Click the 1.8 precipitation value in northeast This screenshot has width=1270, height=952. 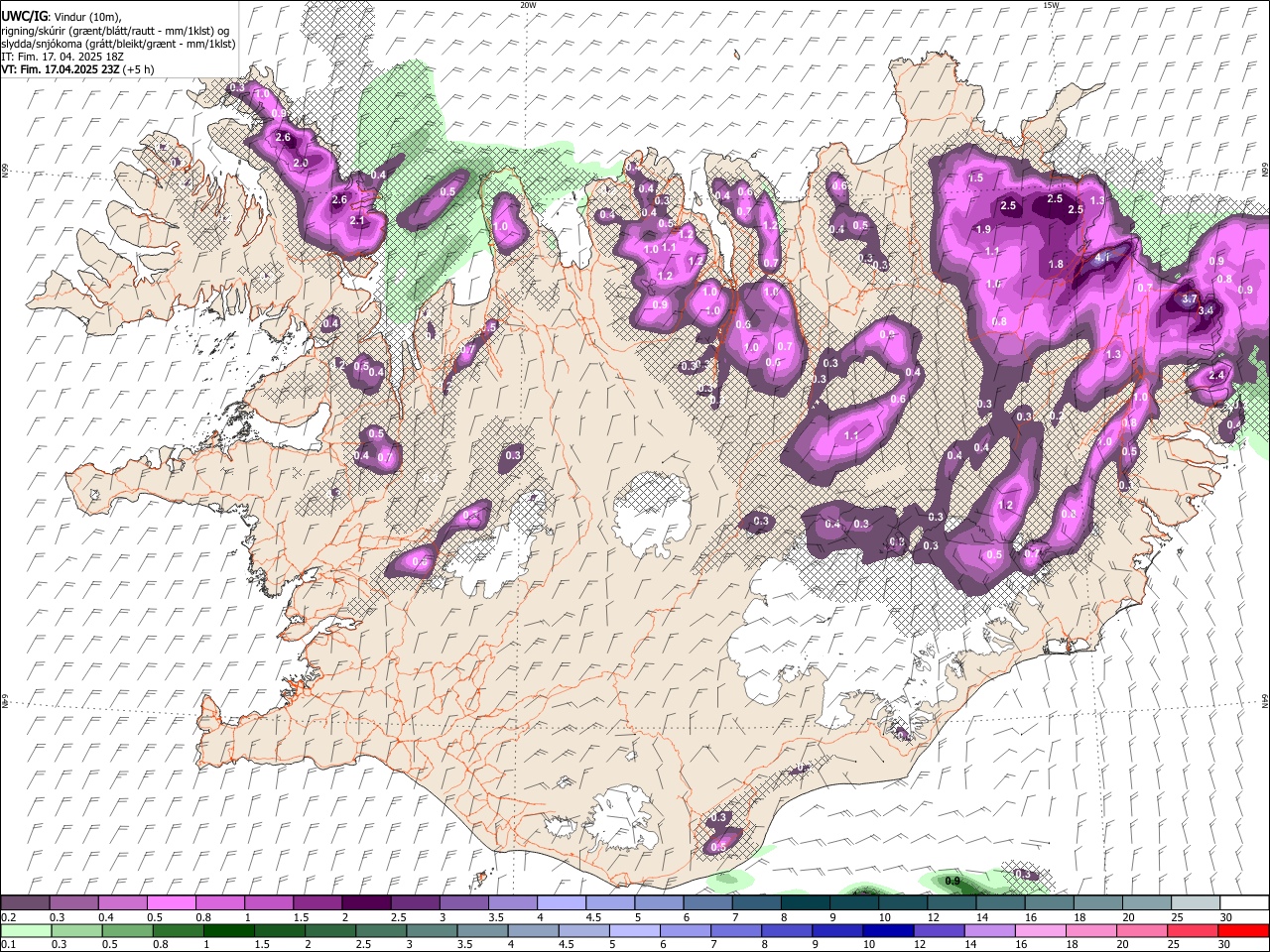pyautogui.click(x=1056, y=264)
